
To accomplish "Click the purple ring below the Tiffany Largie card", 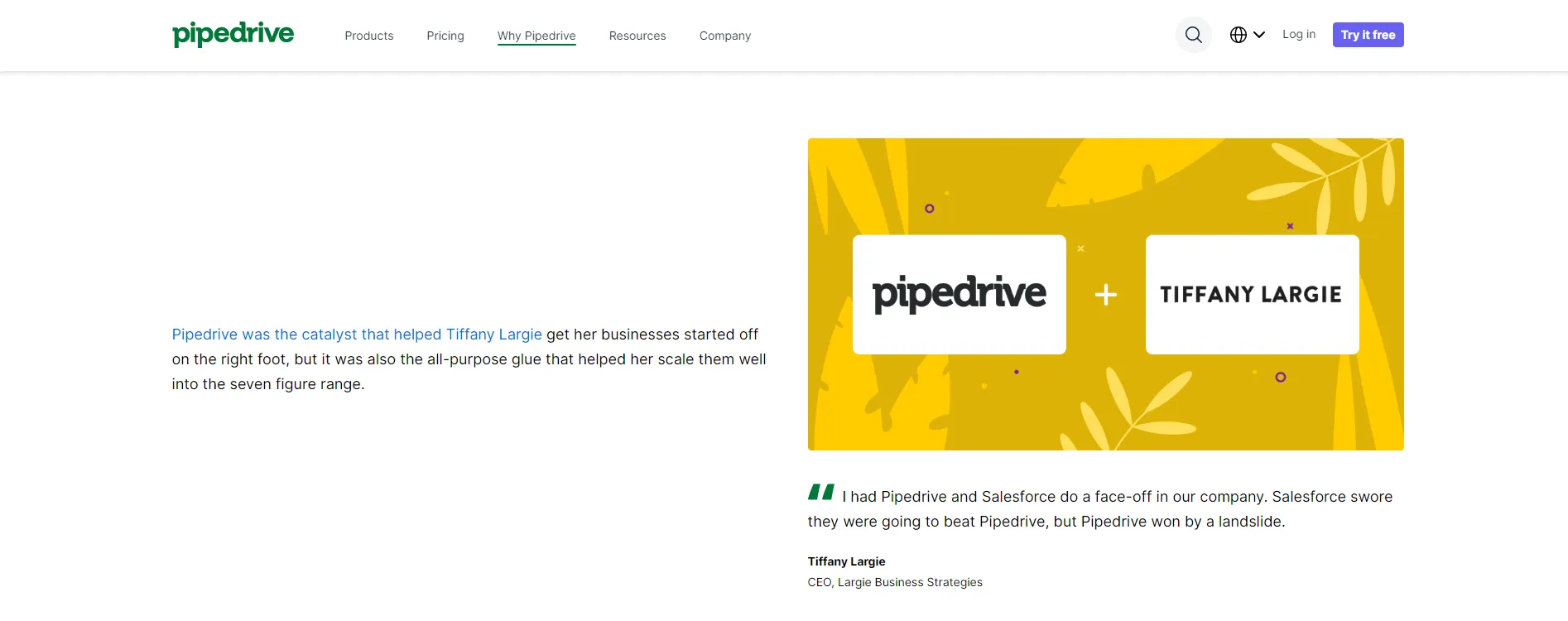I will (1280, 378).
